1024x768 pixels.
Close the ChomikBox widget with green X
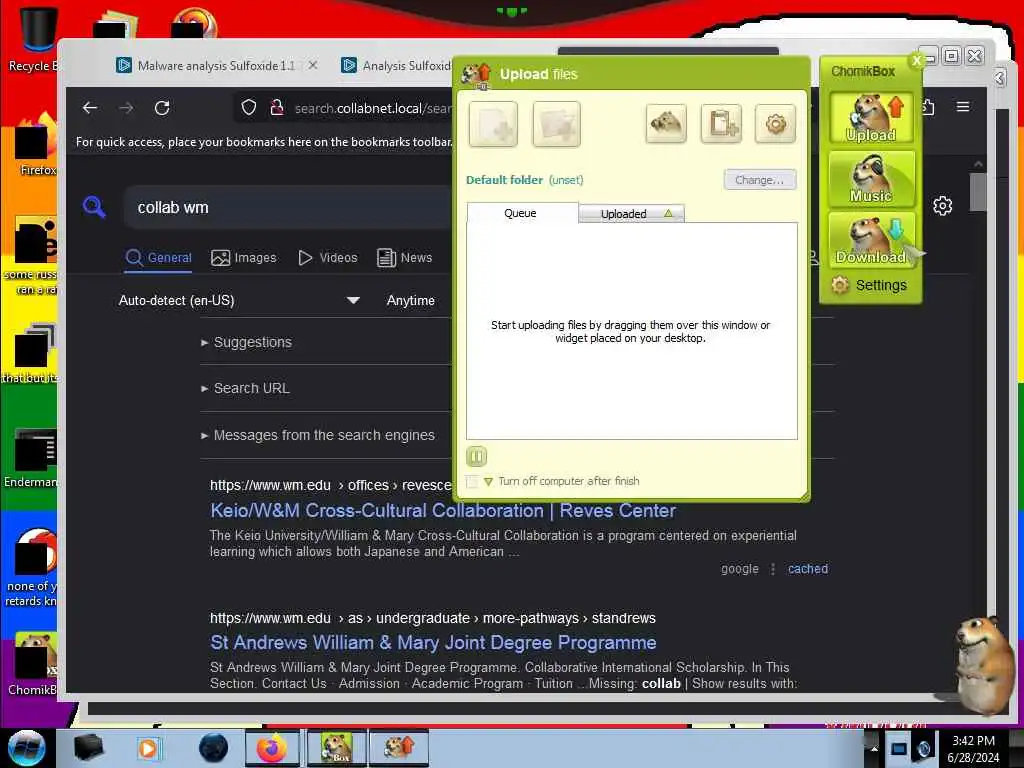pyautogui.click(x=916, y=60)
